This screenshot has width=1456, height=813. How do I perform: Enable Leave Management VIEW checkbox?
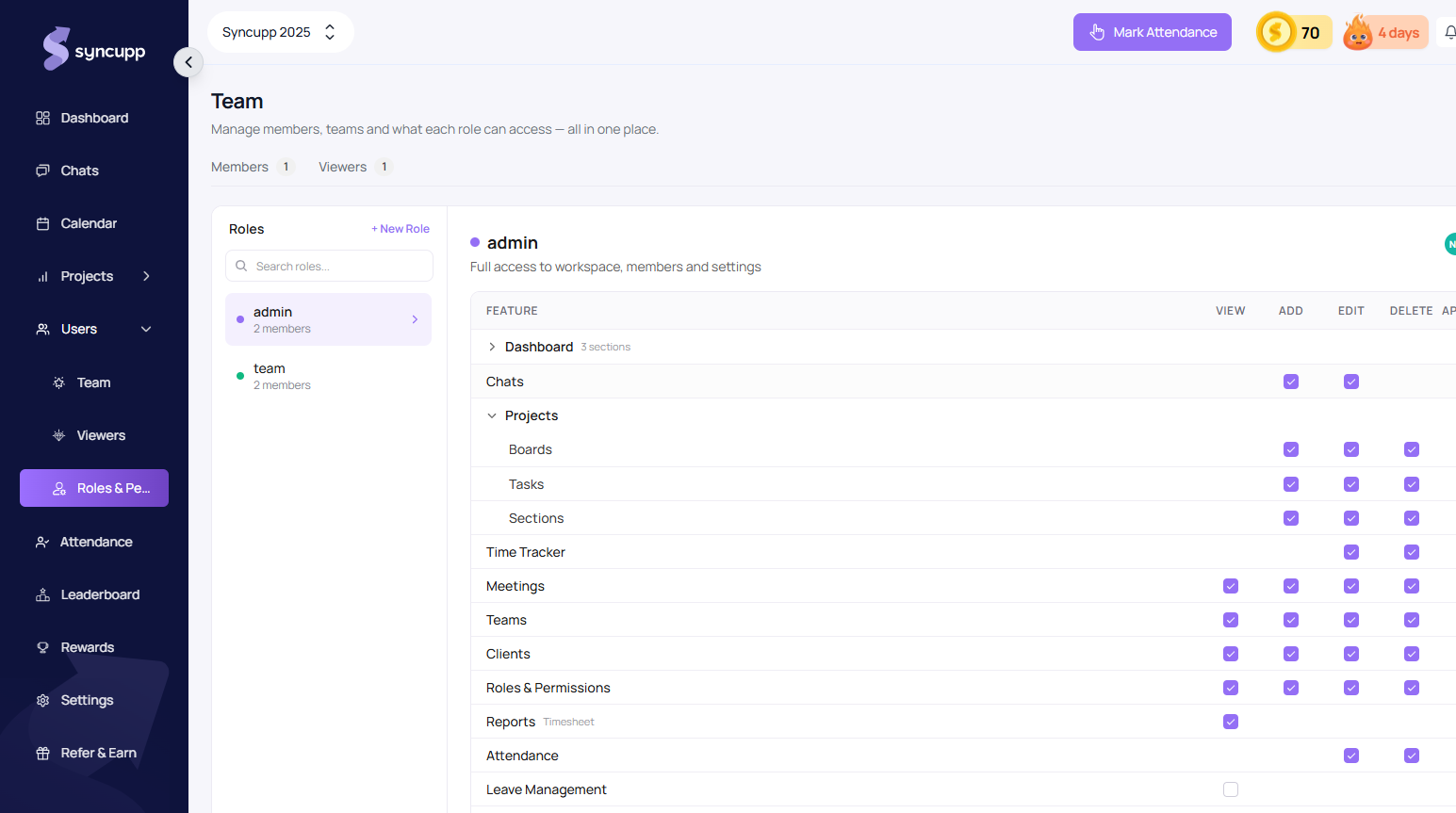(x=1231, y=789)
